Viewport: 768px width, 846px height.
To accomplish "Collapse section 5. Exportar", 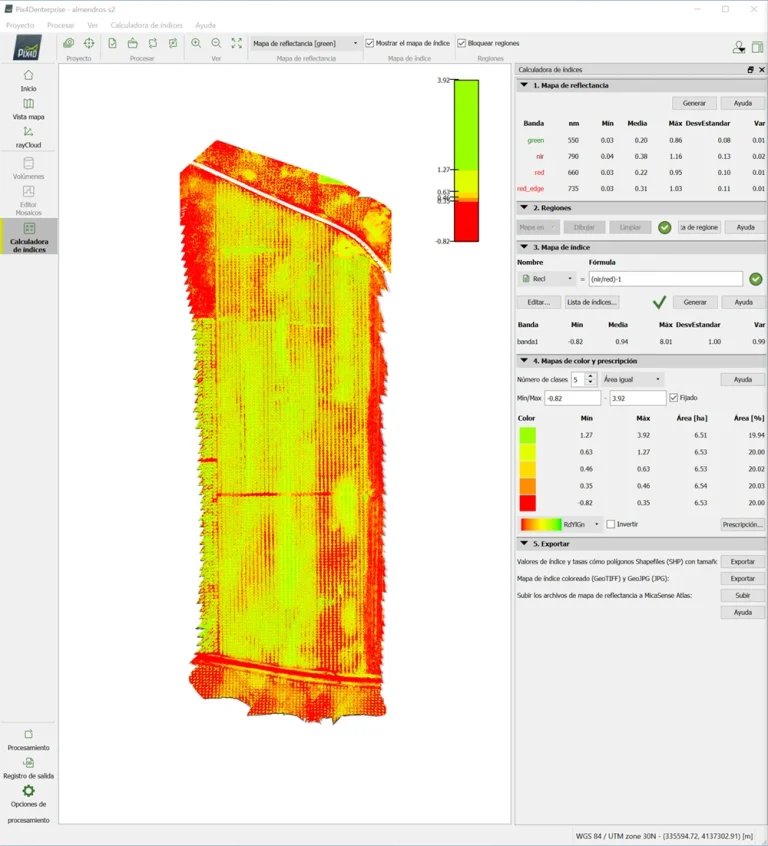I will (524, 544).
